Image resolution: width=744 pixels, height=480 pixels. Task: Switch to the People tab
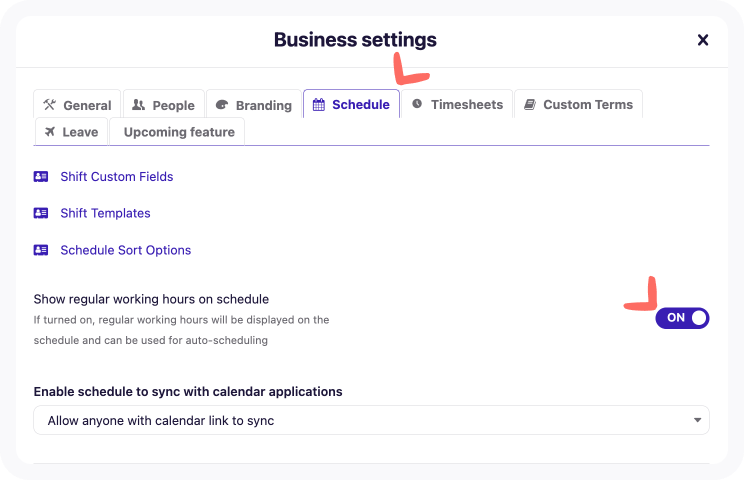click(163, 105)
